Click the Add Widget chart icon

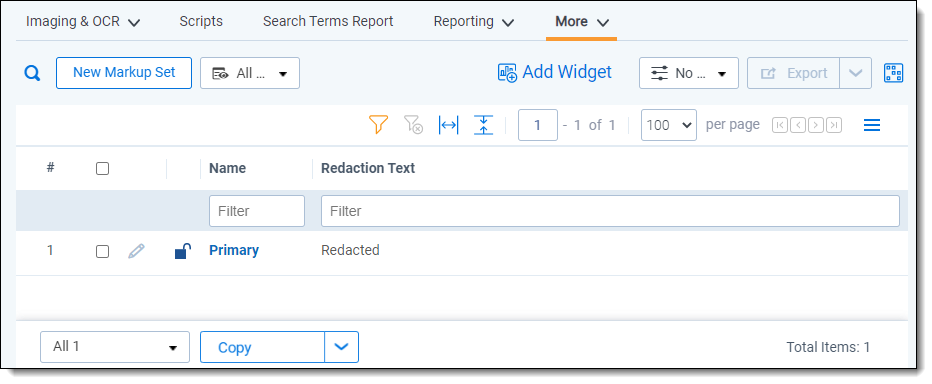coord(507,73)
